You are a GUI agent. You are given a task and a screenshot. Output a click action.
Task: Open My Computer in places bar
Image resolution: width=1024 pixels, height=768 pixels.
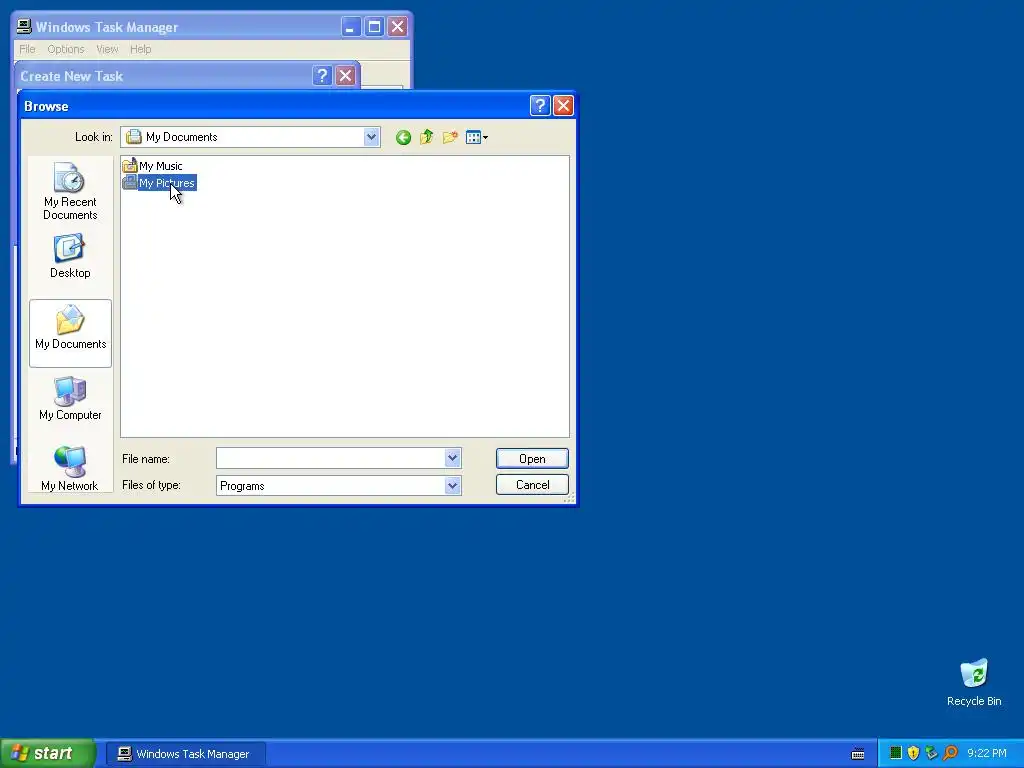[70, 399]
